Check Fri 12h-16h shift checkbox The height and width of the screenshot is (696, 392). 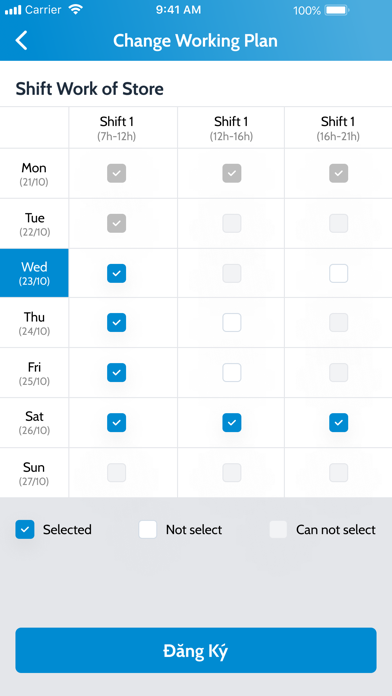[x=232, y=373]
